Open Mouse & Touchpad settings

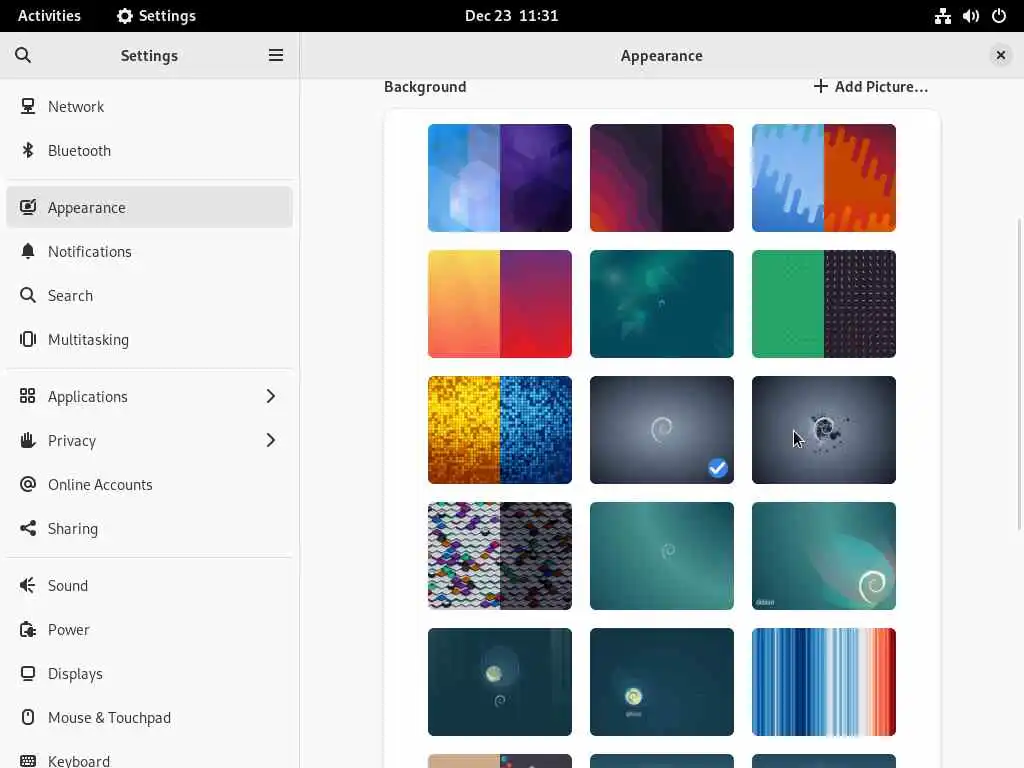point(150,717)
